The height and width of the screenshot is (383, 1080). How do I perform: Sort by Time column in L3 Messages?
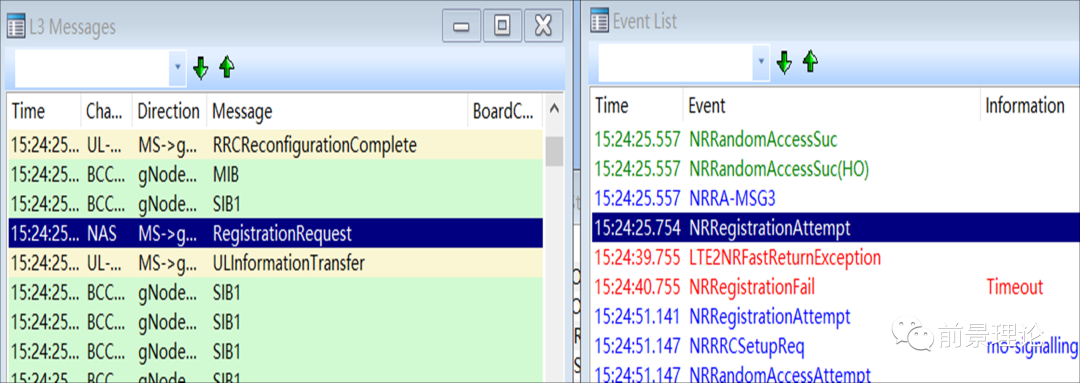[43, 111]
